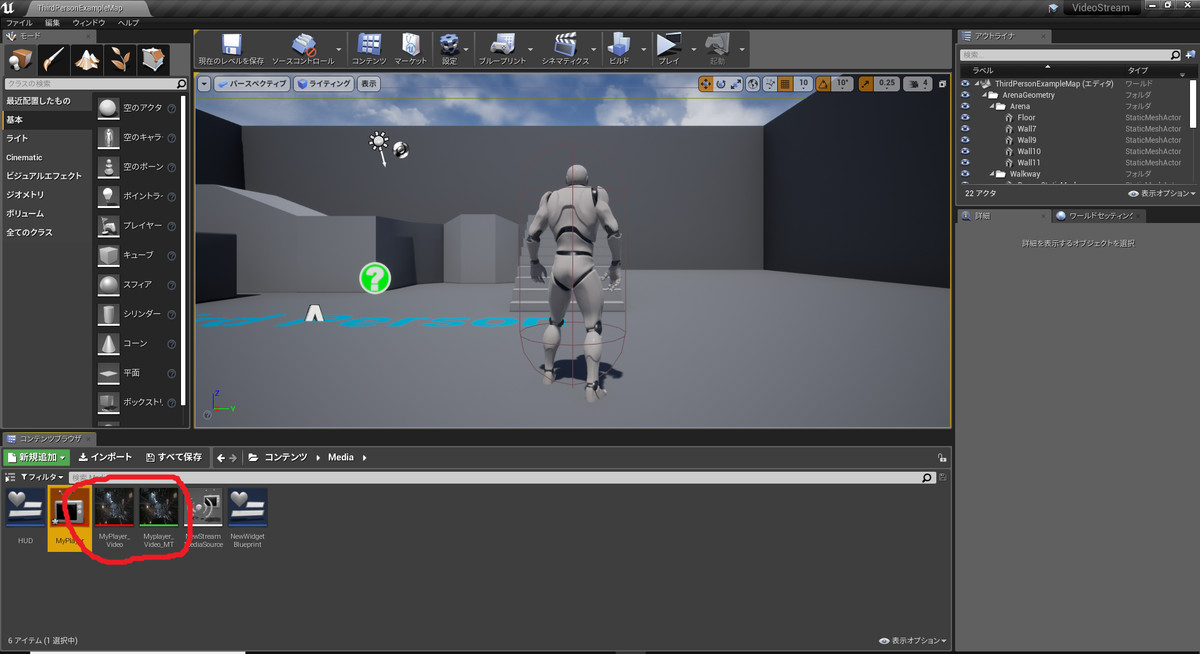Pick the Cone (コーン) shape item

138,343
